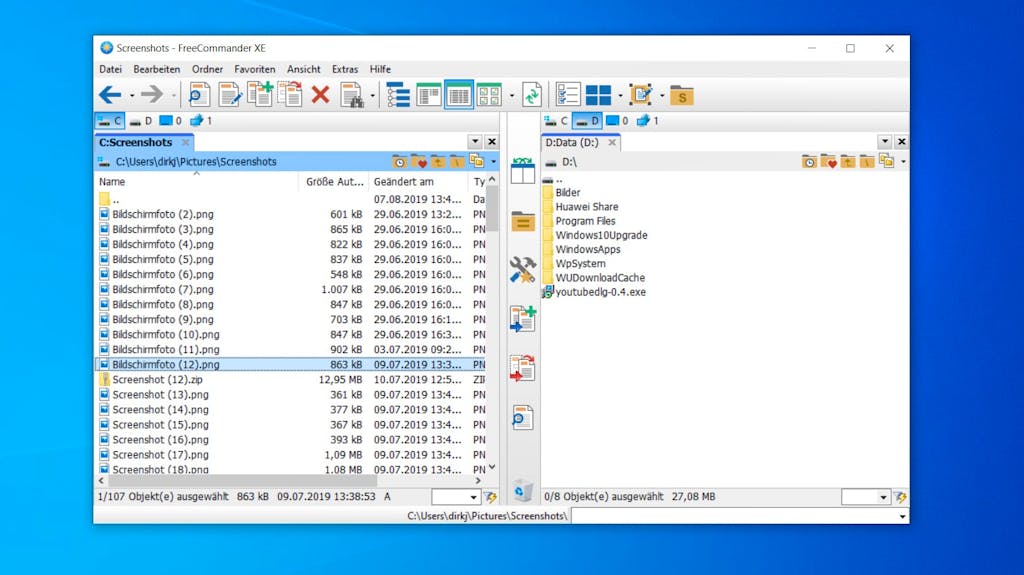Expand panel layout dropdown arrow
This screenshot has height=575, width=1024.
[620, 96]
